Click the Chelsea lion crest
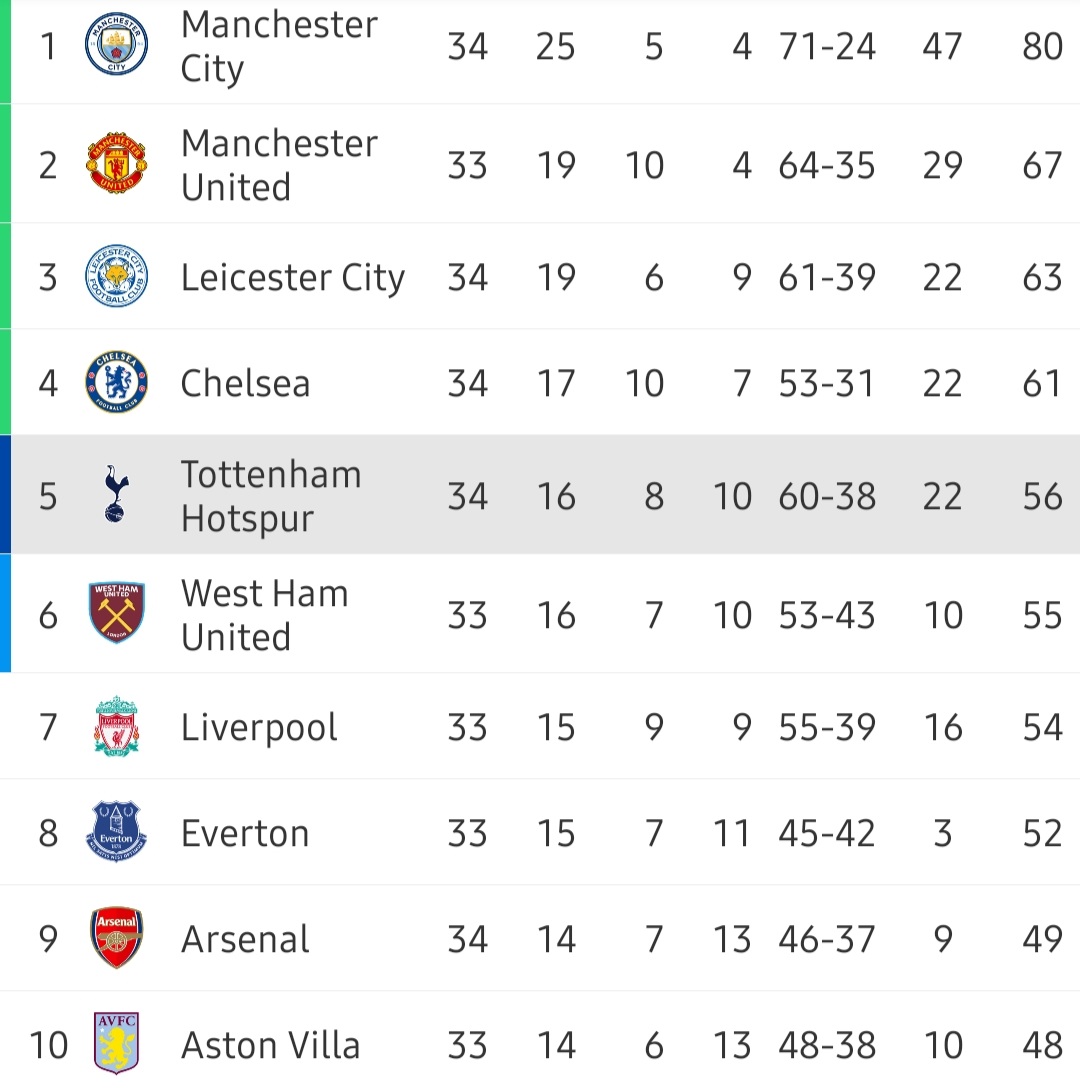The height and width of the screenshot is (1092, 1080). [x=116, y=382]
